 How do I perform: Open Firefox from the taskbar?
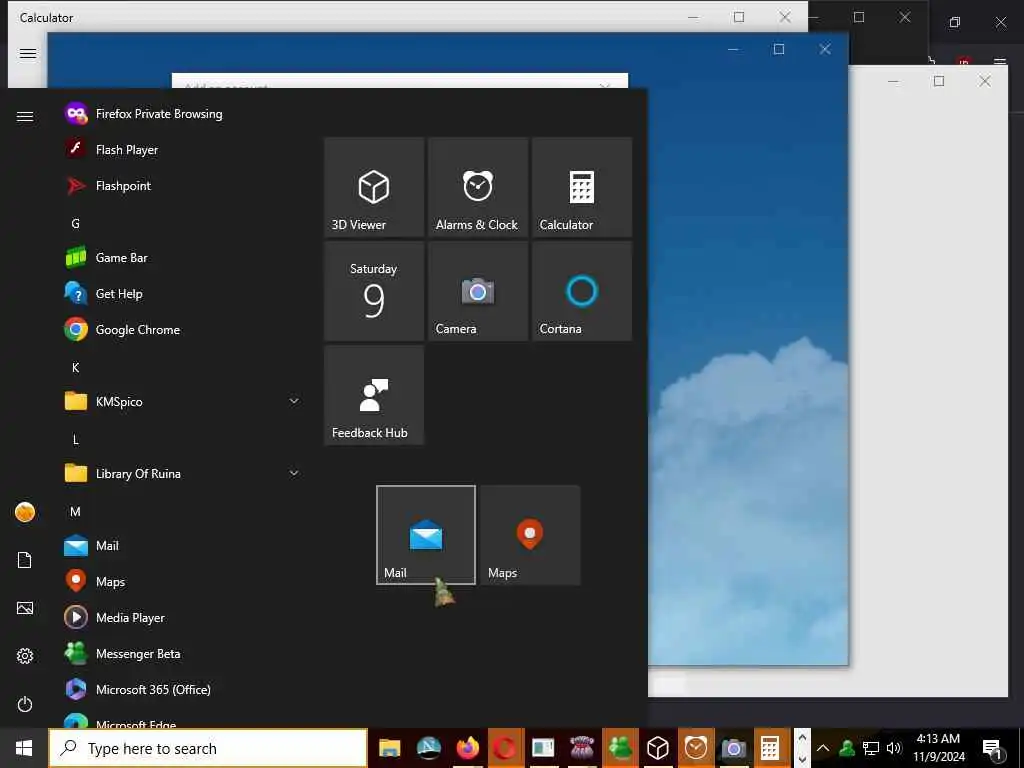click(x=467, y=748)
